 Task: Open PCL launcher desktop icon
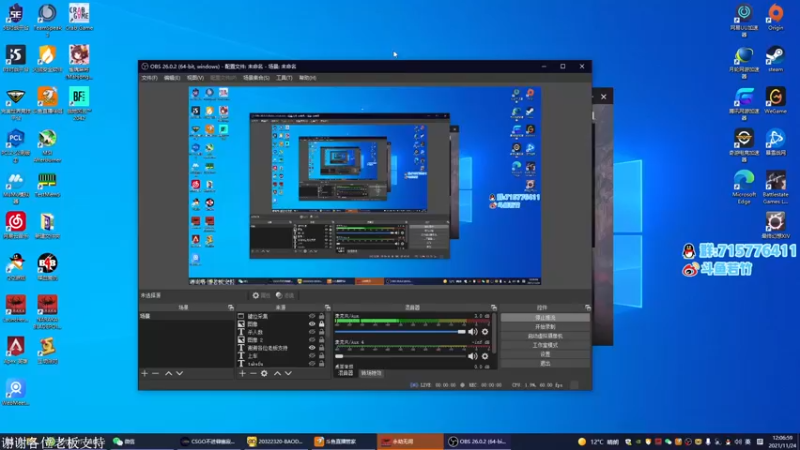point(16,146)
